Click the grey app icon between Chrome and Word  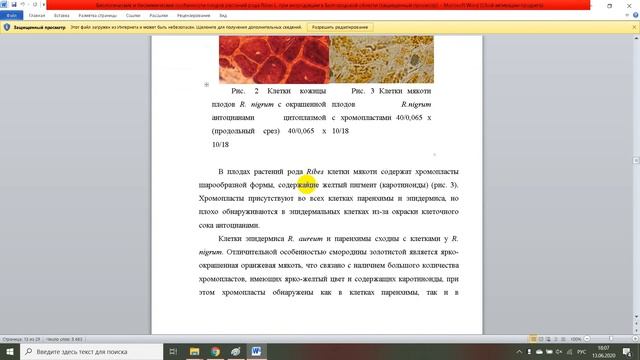click(236, 351)
